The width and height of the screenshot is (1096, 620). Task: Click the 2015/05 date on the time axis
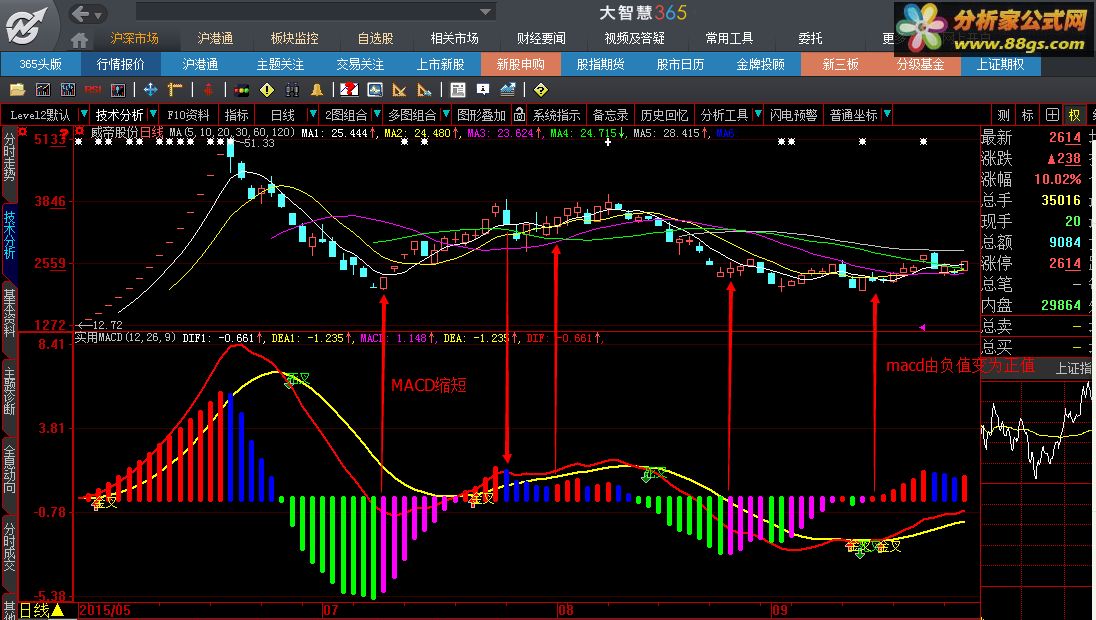click(x=105, y=610)
